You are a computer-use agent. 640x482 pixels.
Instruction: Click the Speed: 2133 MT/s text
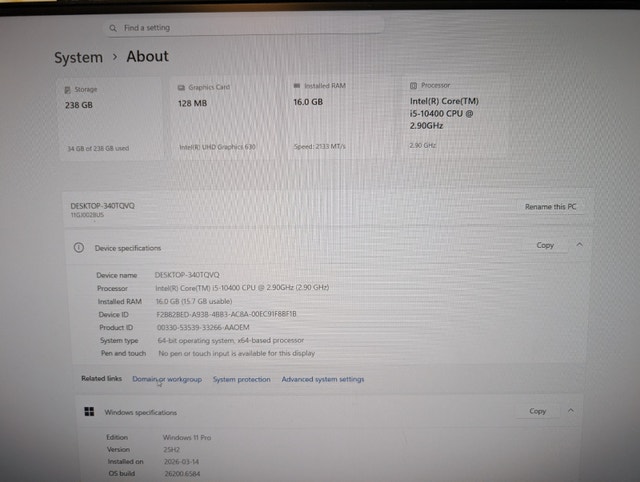(x=320, y=146)
